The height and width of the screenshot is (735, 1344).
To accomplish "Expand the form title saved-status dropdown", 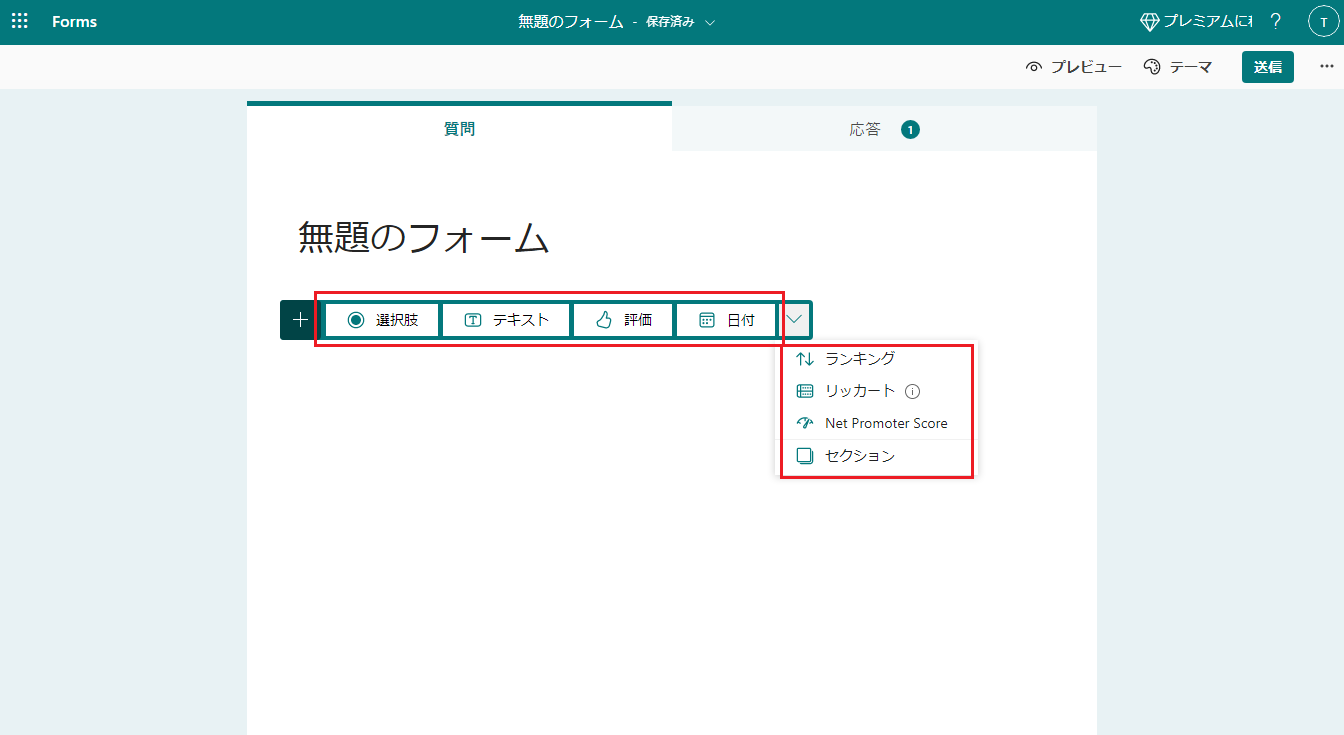I will (710, 23).
